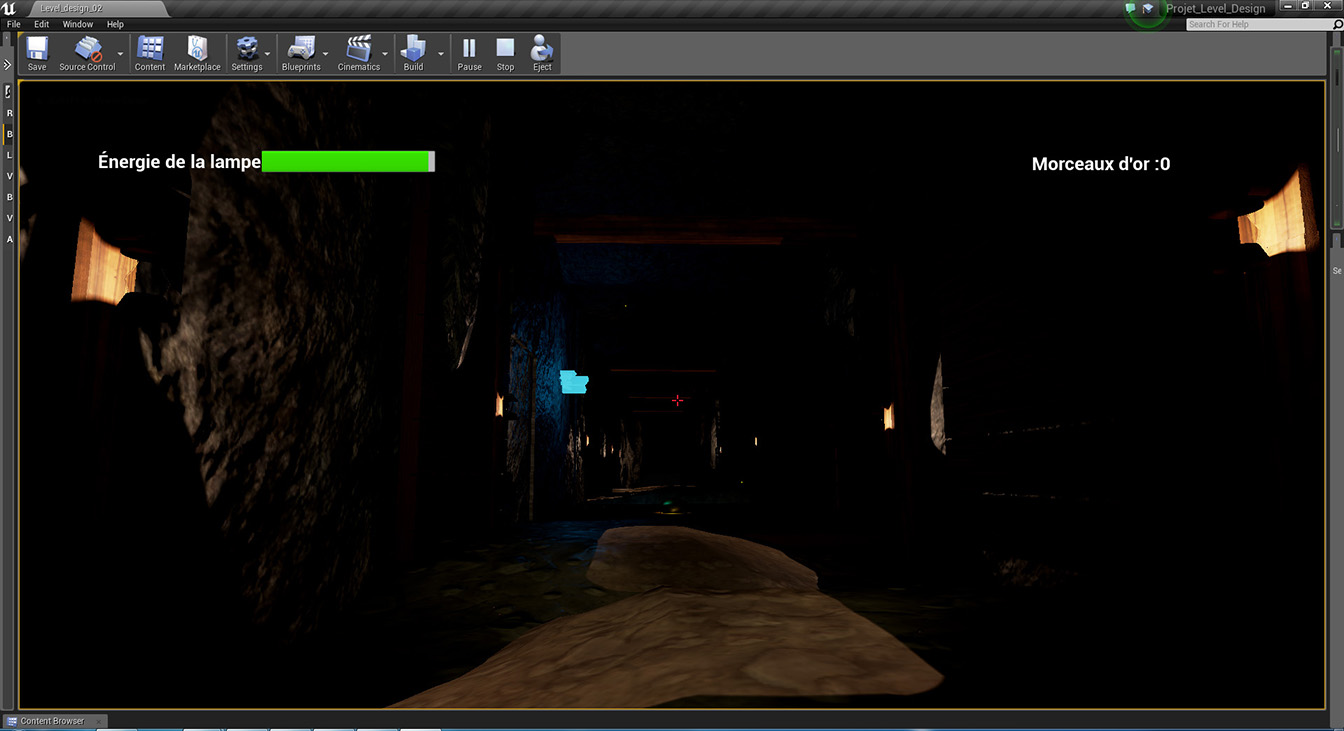This screenshot has width=1344, height=731.
Task: Expand the Blueprints dropdown arrow
Action: tap(326, 54)
